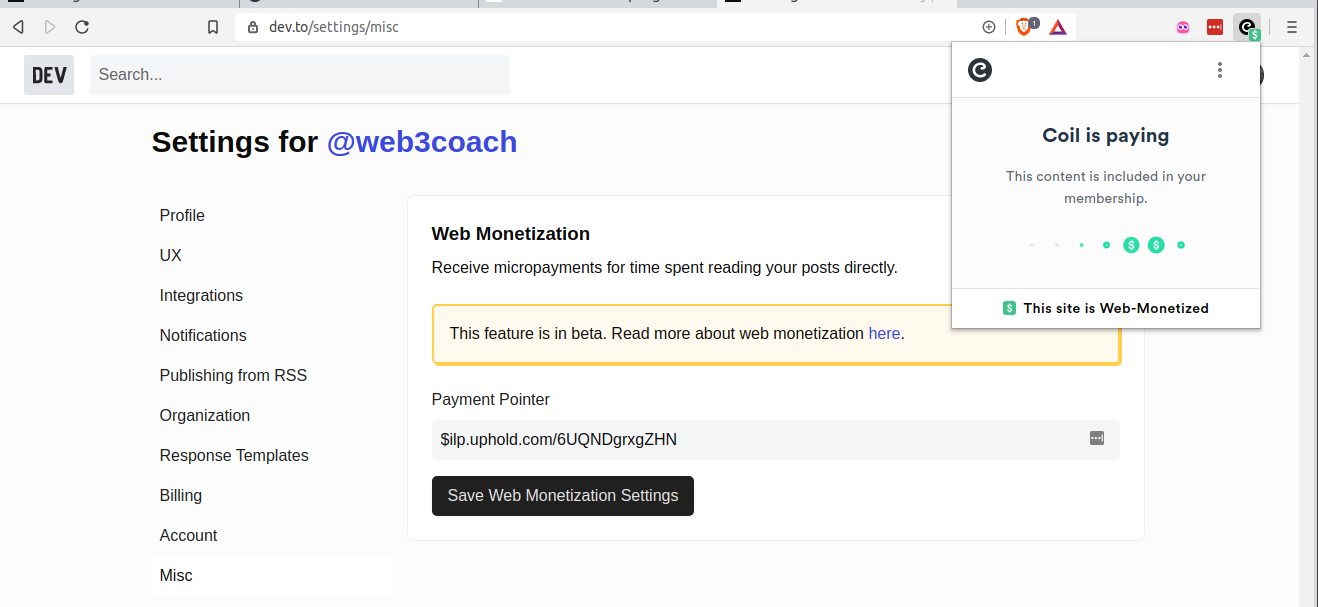The image size is (1318, 607).
Task: Follow the 'here' web monetization link
Action: tap(884, 333)
